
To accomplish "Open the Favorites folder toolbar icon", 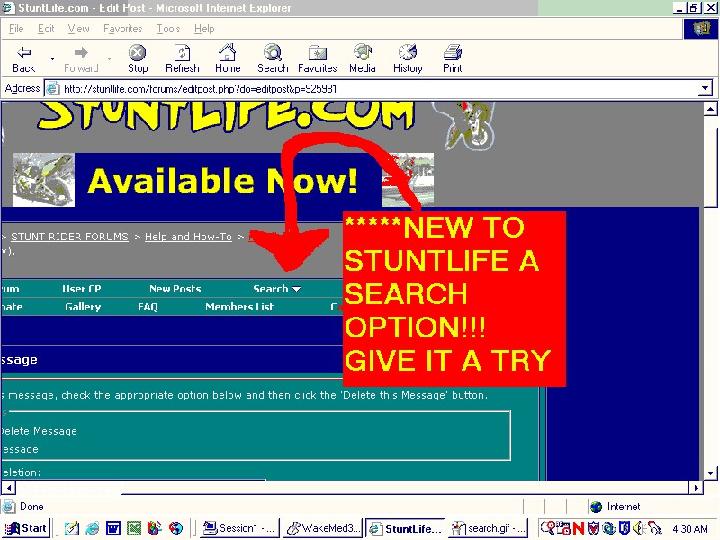I will click(x=317, y=53).
